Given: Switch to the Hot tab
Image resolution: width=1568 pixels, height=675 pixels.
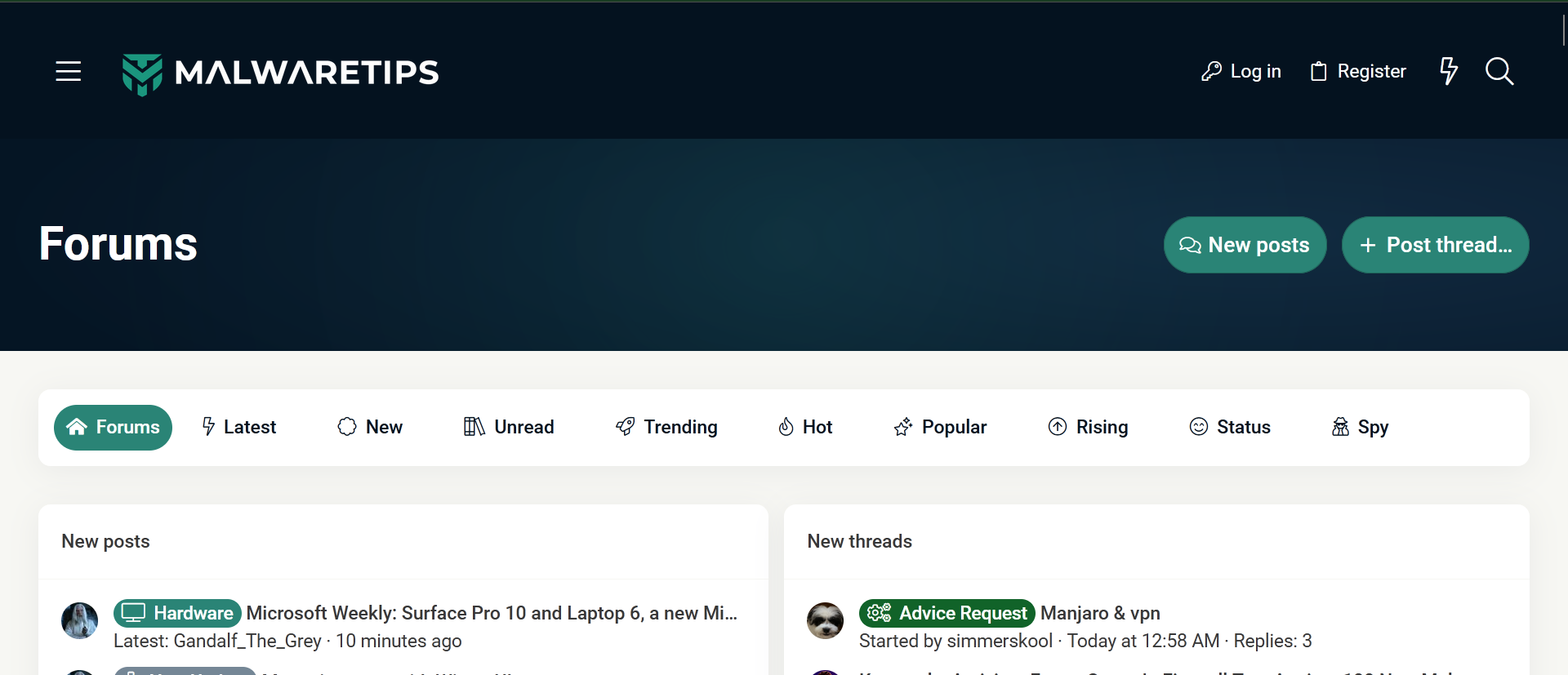Looking at the screenshot, I should [x=805, y=428].
